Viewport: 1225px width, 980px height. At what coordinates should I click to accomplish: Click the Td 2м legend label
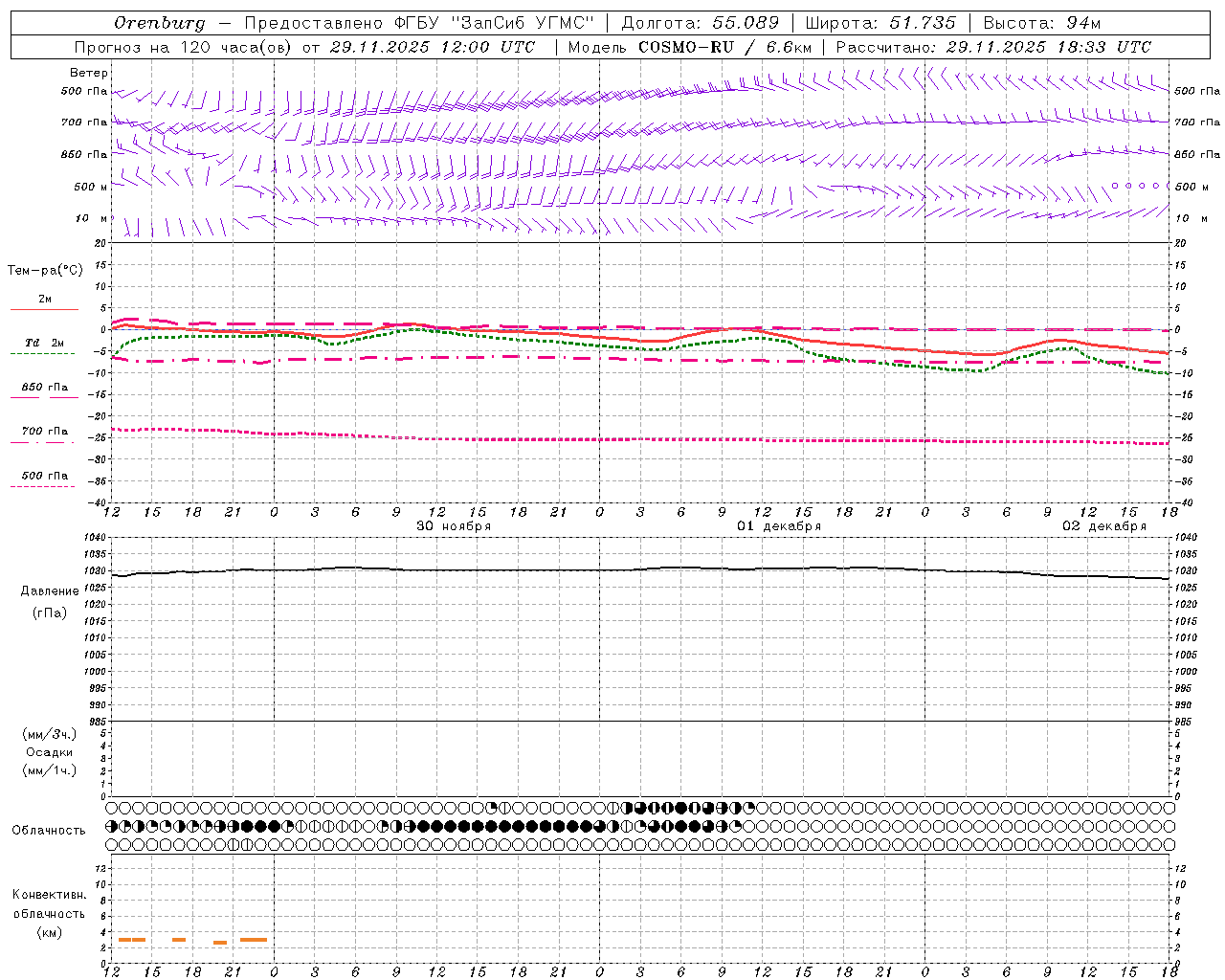45,343
